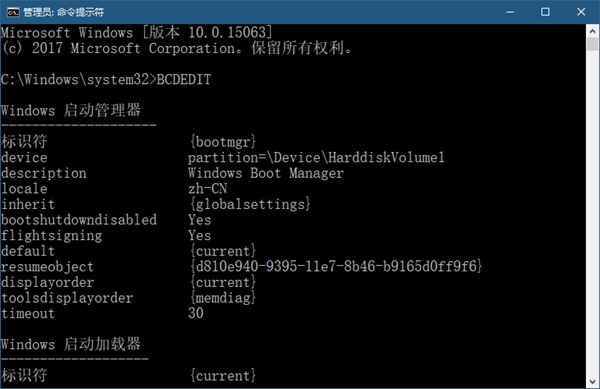Click the cmd icon in the title bar
This screenshot has width=600, height=389.
13,12
